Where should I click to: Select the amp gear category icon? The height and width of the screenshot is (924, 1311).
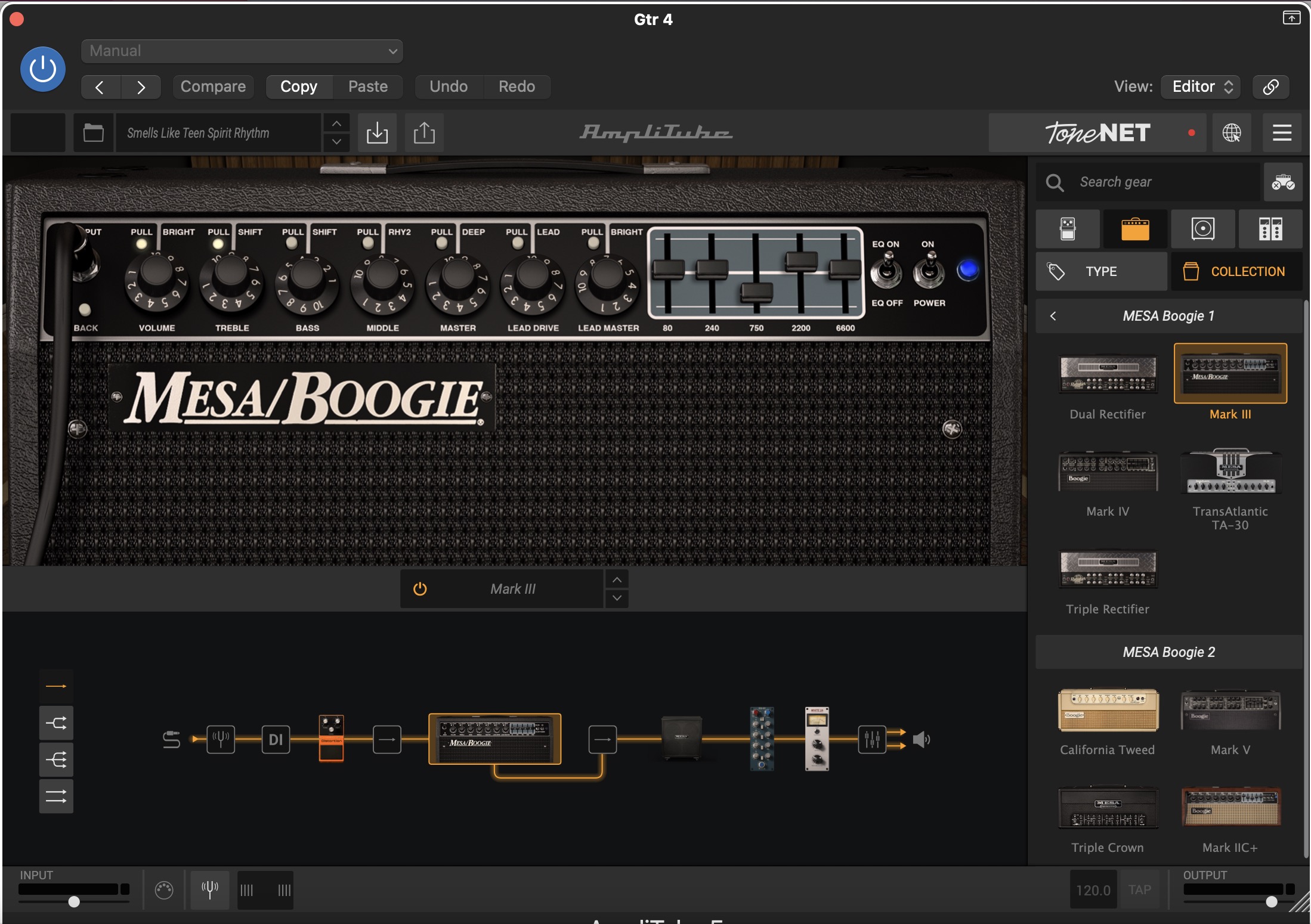(1135, 229)
